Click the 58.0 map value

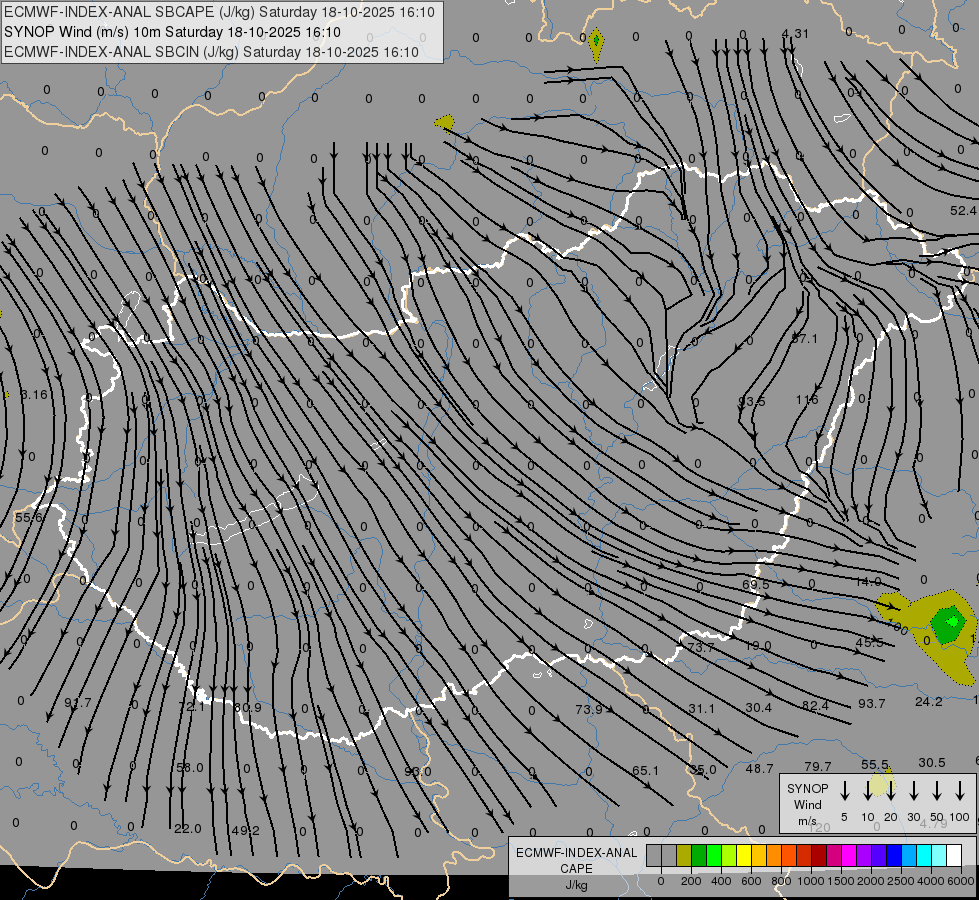coord(190,767)
